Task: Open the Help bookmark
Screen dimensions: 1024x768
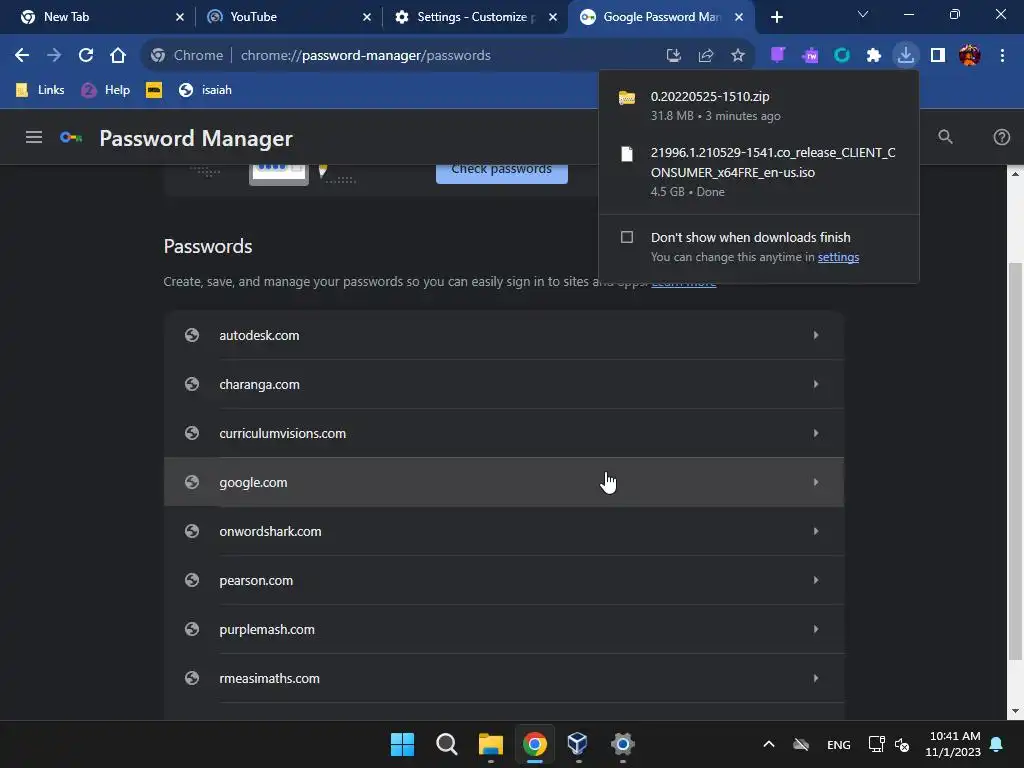Action: pos(106,90)
